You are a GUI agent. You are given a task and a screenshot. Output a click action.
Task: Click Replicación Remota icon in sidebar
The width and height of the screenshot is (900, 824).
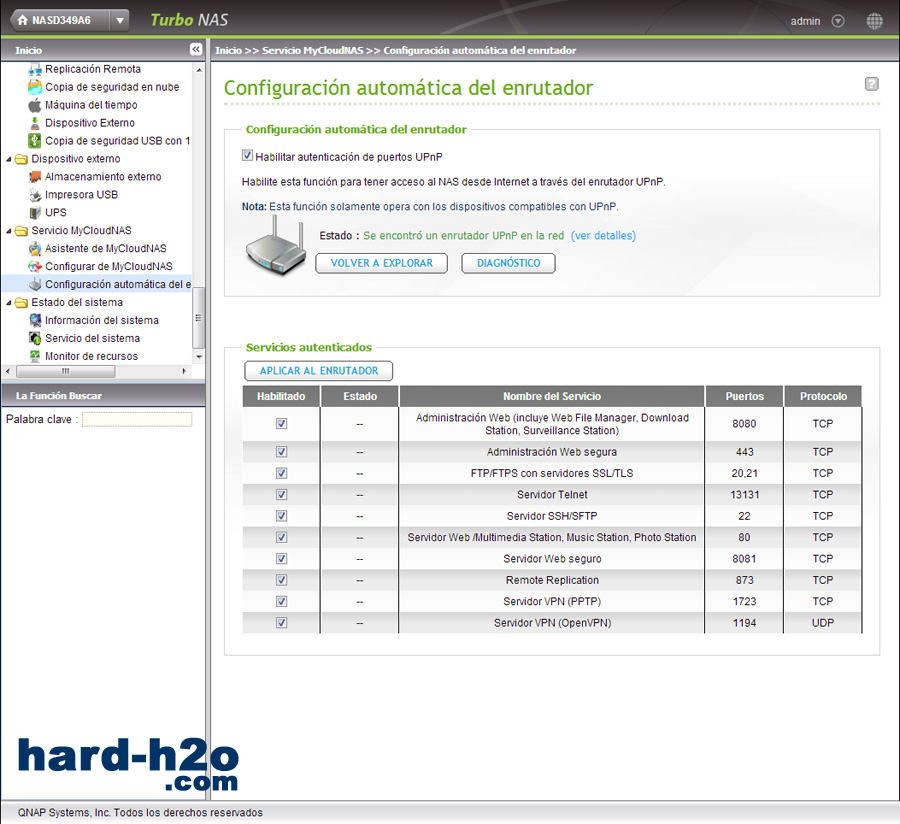[35, 69]
